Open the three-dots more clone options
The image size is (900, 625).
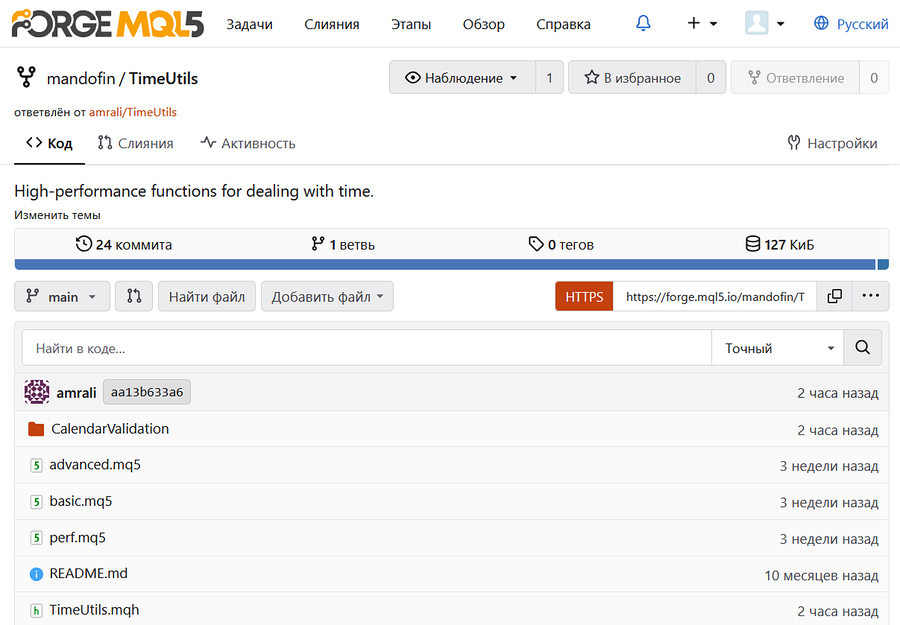tap(871, 297)
